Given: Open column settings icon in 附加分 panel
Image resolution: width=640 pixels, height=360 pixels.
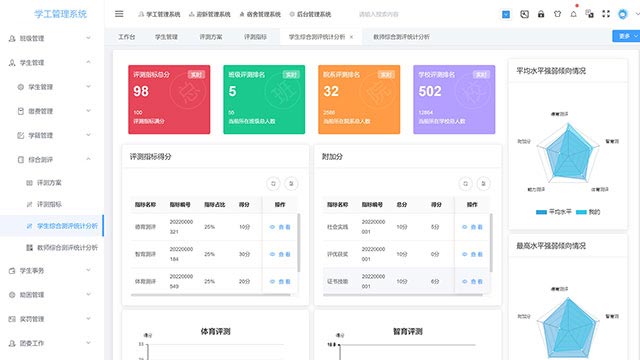Looking at the screenshot, I should point(483,184).
